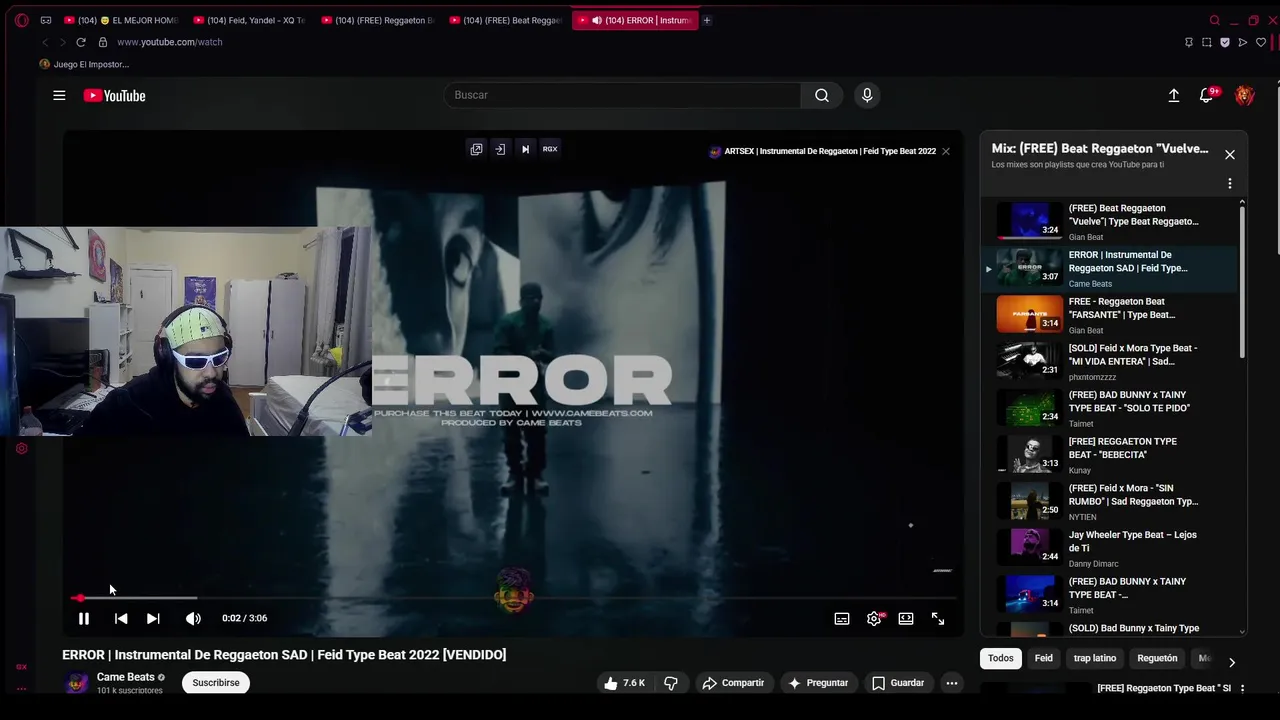Switch to the EL MEJOR HOME browser tab
Screen dimensions: 1280x720
tap(120, 20)
